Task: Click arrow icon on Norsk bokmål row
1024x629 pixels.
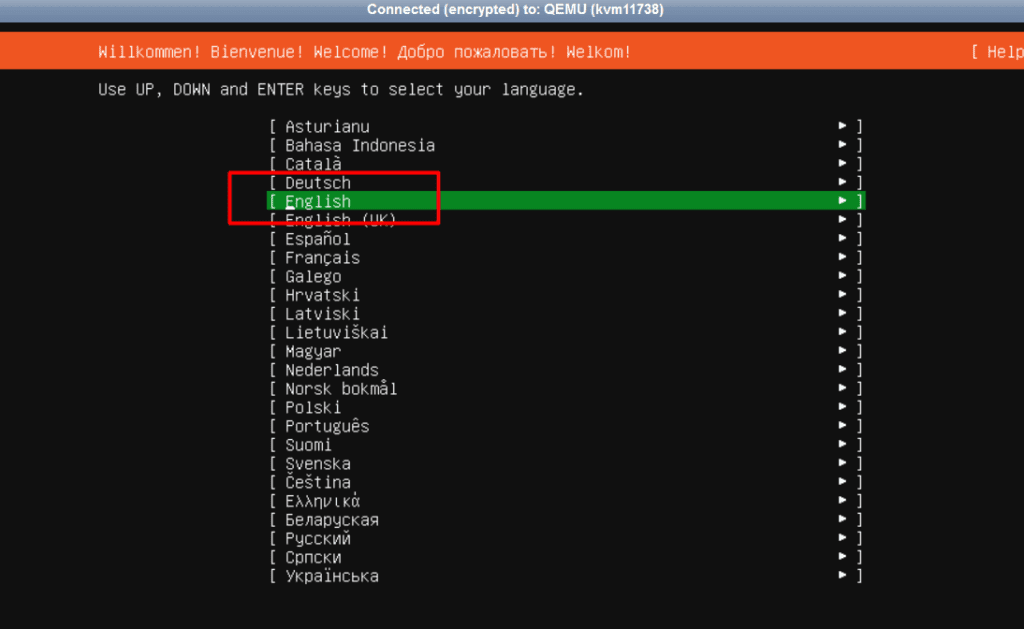Action: click(843, 389)
